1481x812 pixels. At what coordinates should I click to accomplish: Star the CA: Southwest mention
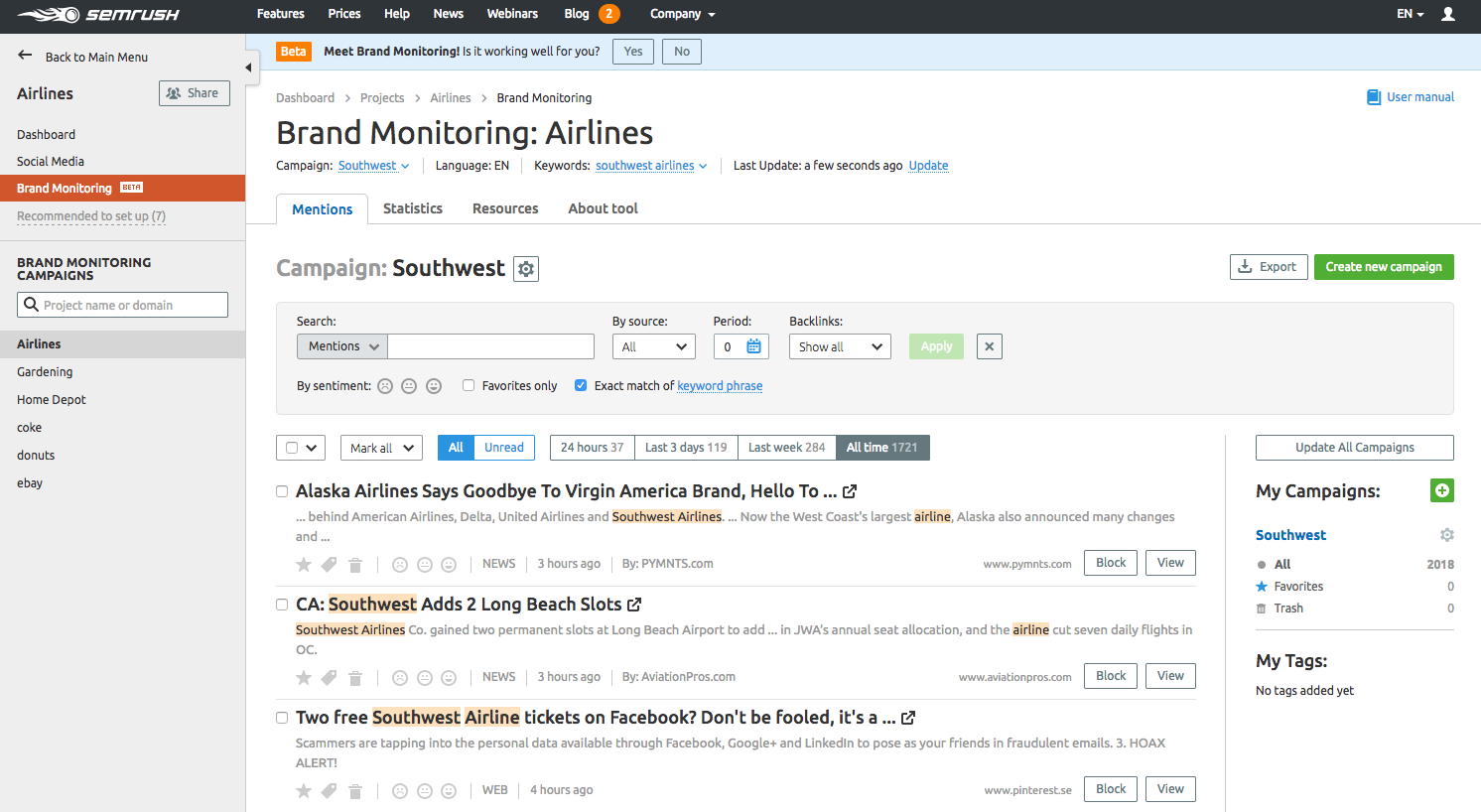[304, 678]
